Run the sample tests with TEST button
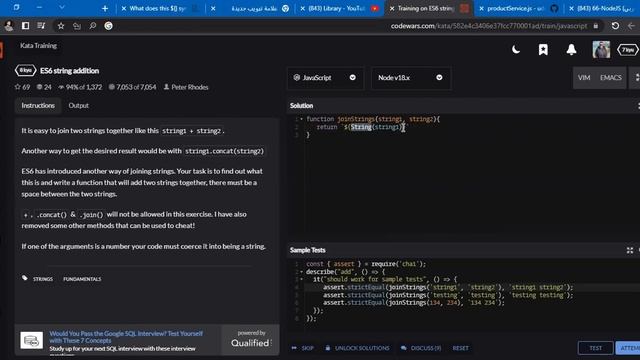This screenshot has height=360, width=640. [596, 348]
